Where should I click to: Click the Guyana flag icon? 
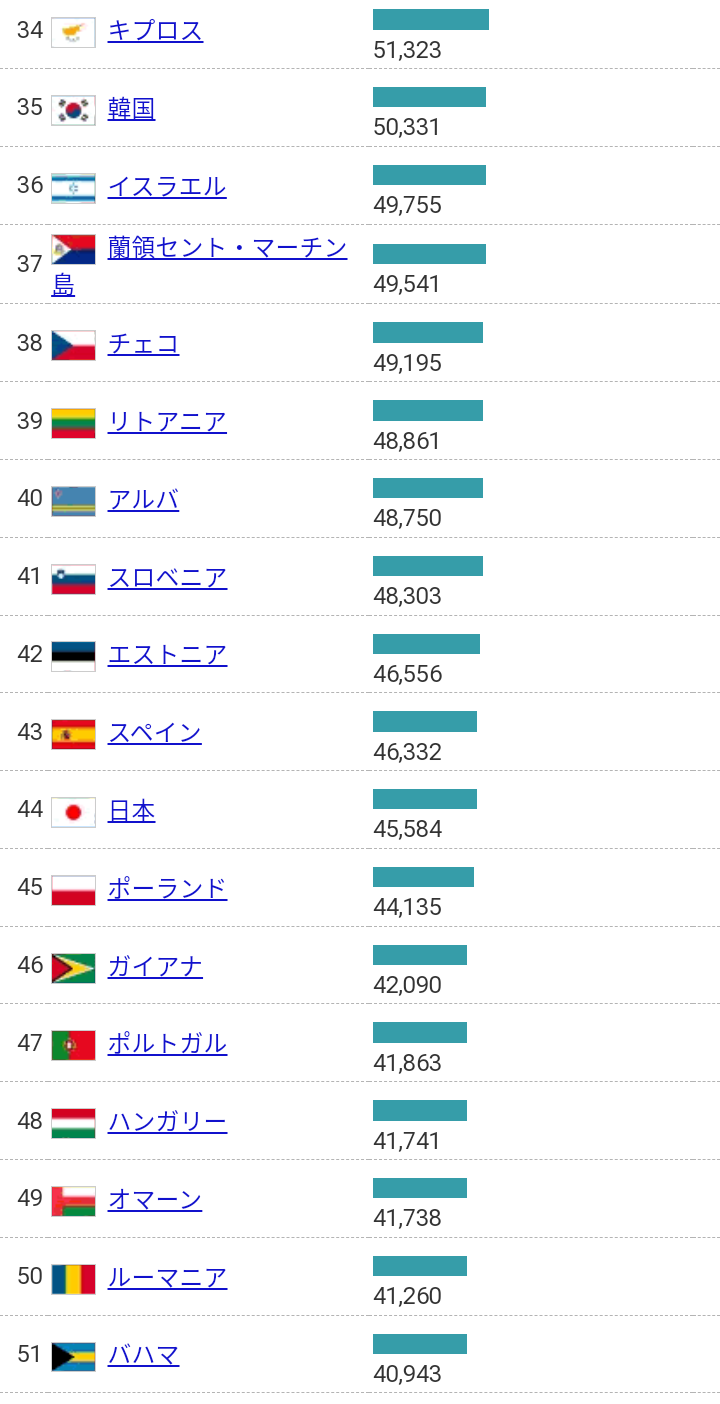[x=73, y=968]
